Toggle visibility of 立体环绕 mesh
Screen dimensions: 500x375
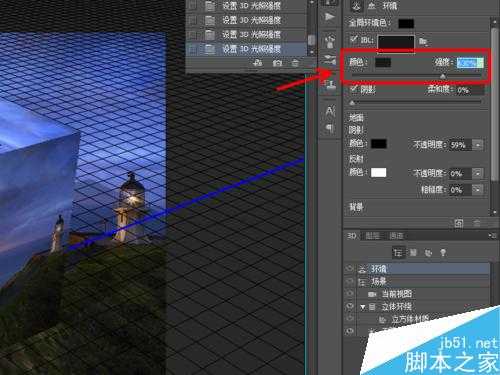(x=350, y=306)
